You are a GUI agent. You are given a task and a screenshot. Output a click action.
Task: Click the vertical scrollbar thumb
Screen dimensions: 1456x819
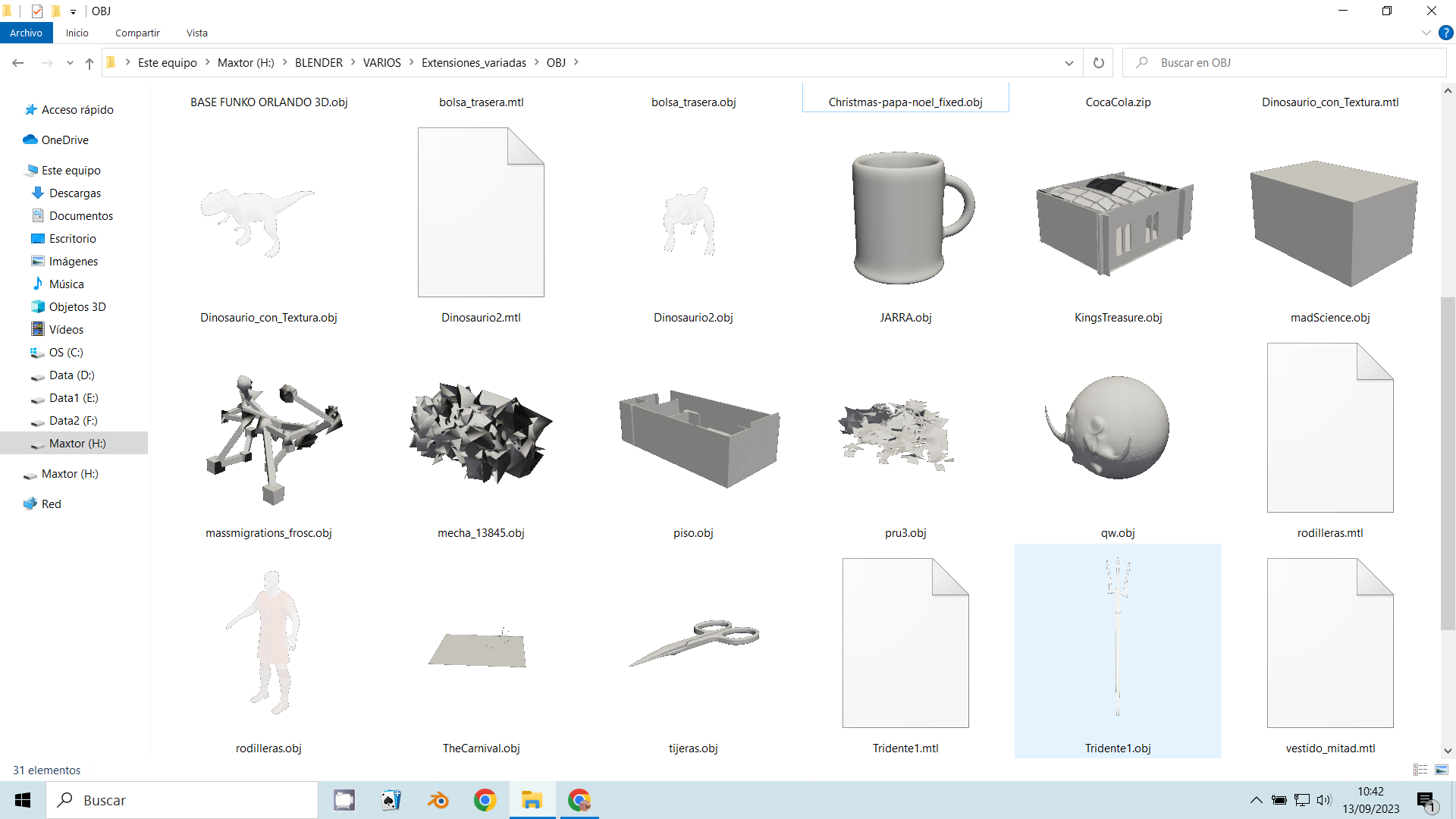click(x=1447, y=463)
